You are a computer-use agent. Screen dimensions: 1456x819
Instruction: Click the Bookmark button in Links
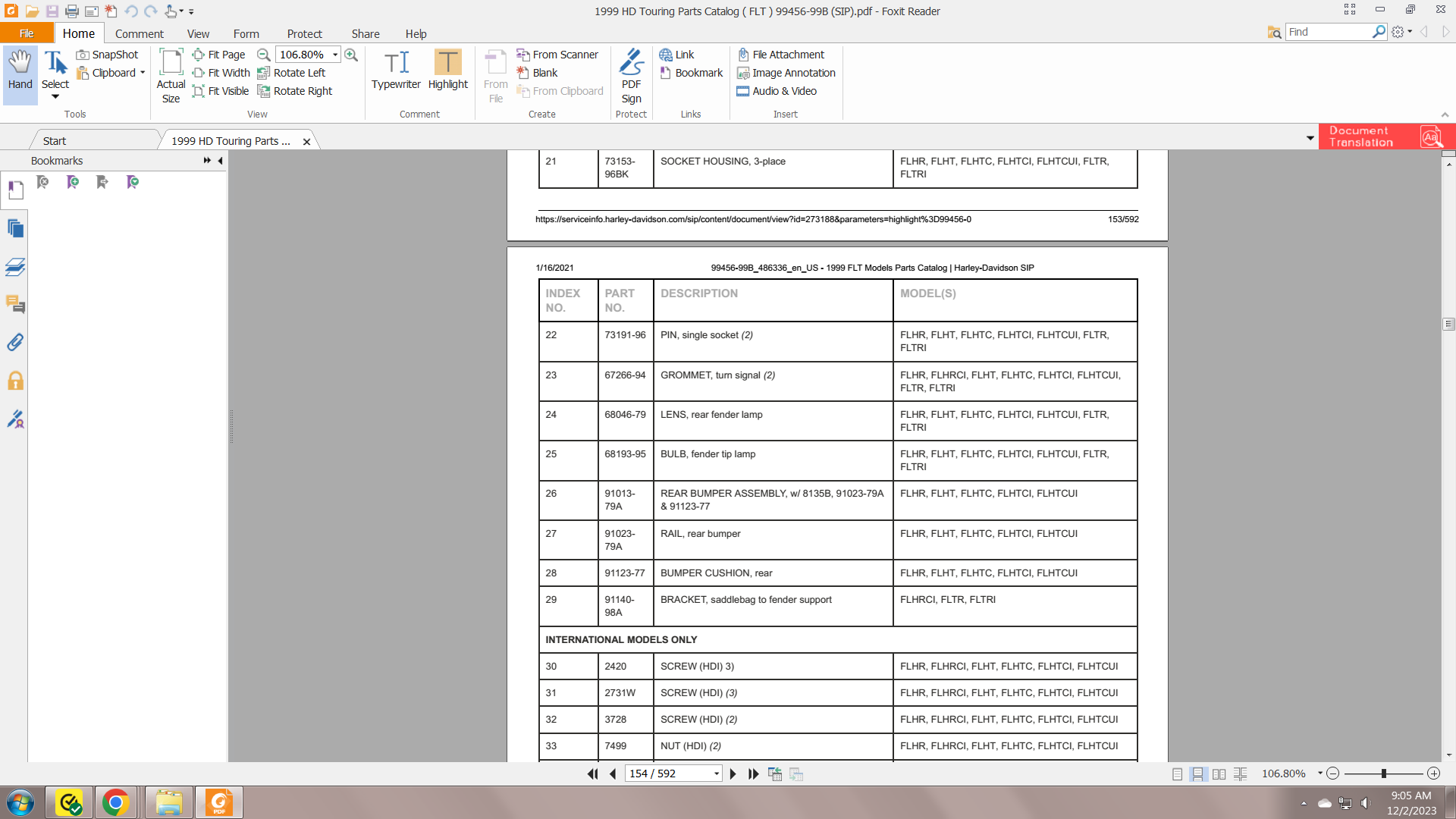[x=691, y=73]
